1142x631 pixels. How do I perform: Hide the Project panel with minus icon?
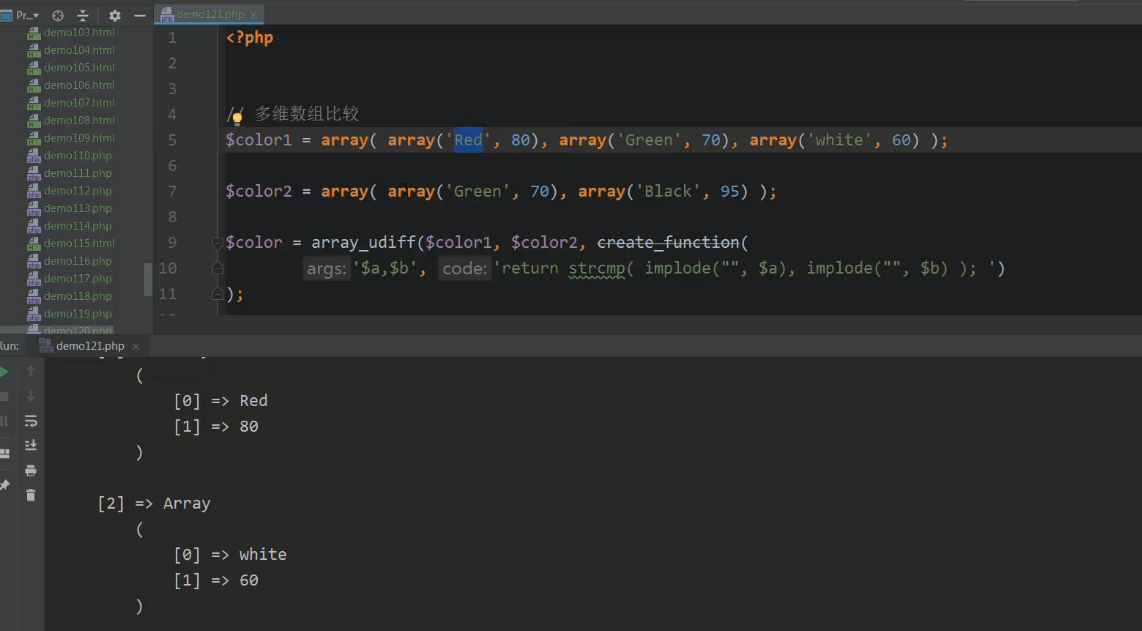coord(140,16)
